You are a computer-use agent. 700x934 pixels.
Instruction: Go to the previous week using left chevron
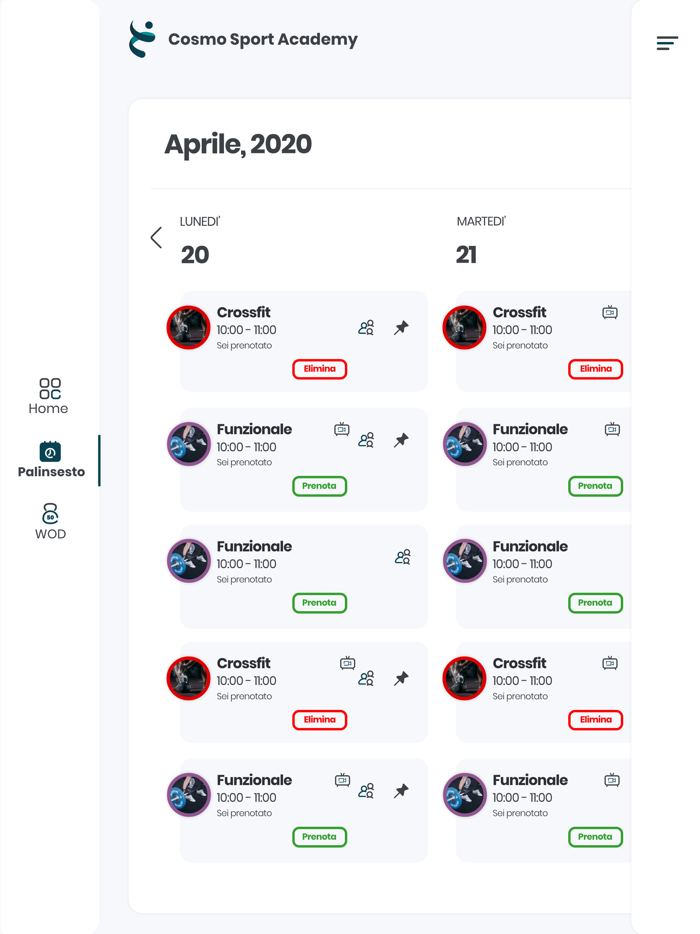click(x=156, y=237)
